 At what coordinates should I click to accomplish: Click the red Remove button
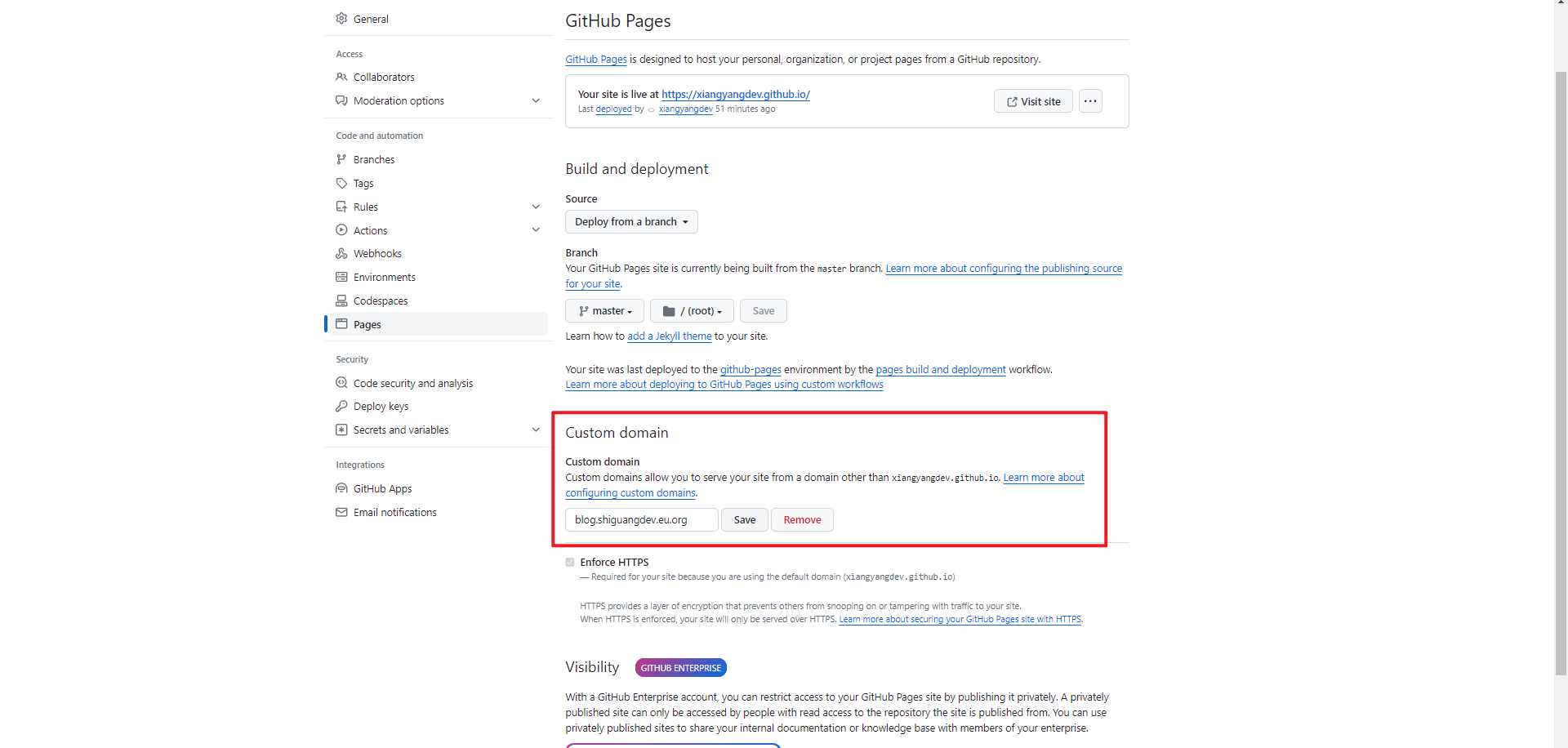(802, 520)
